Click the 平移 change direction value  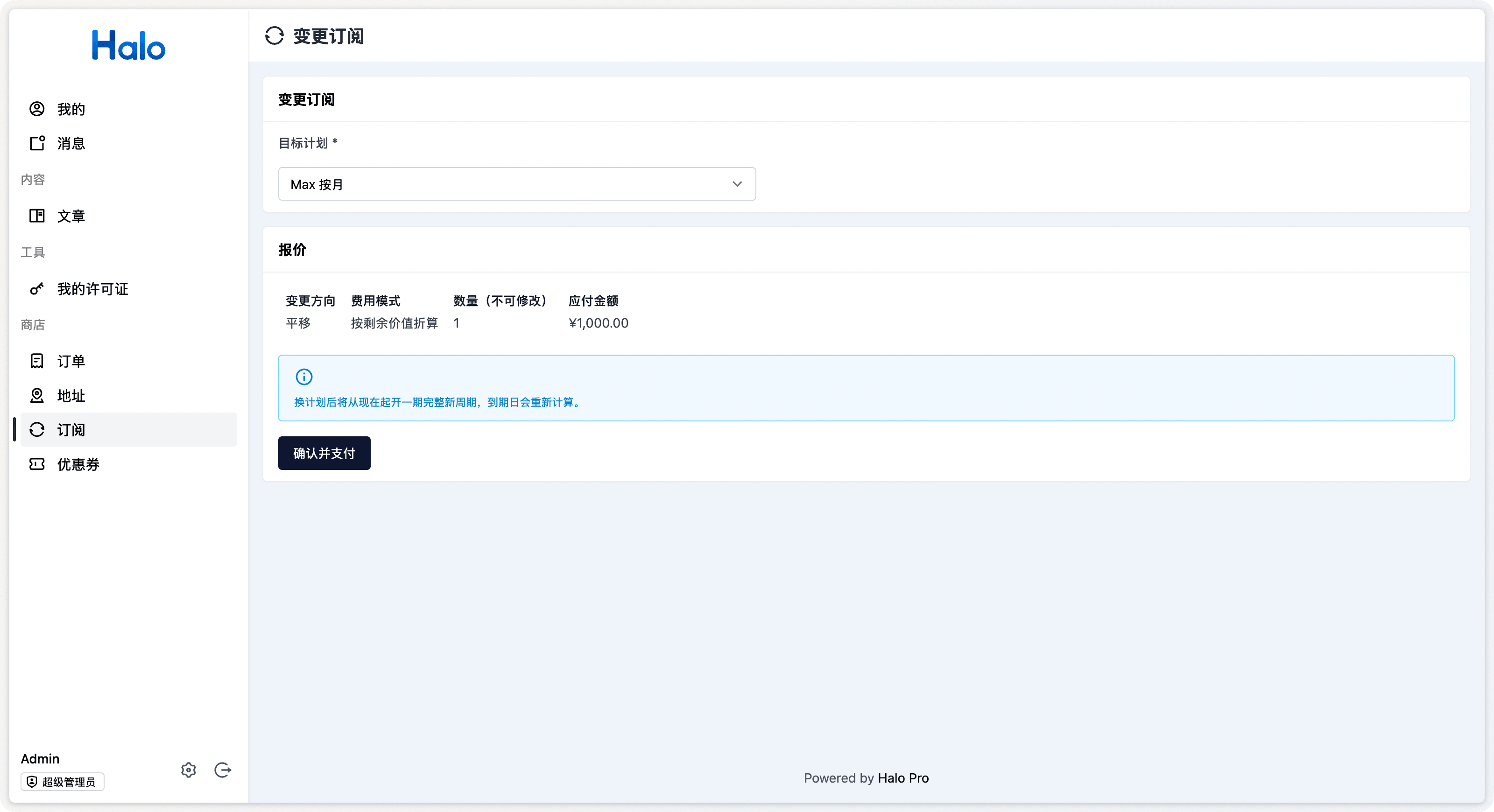[x=298, y=323]
